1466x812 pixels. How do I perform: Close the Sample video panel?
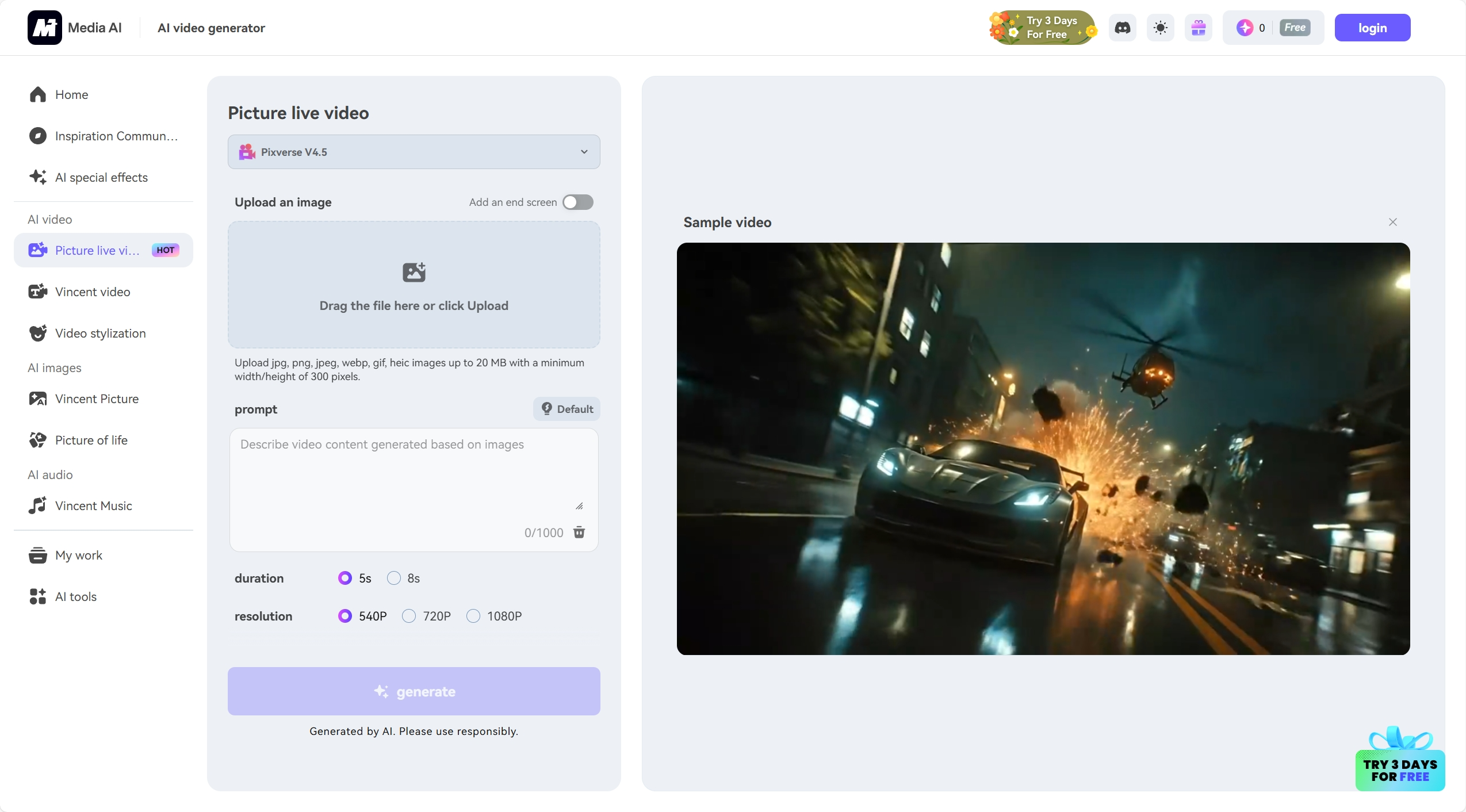pyautogui.click(x=1392, y=222)
